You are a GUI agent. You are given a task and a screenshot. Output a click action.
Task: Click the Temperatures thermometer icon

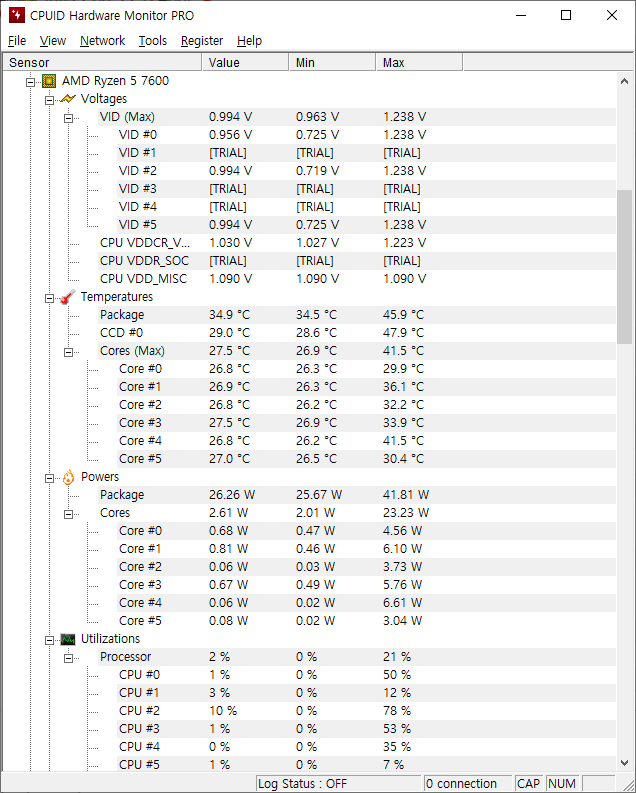coord(68,297)
